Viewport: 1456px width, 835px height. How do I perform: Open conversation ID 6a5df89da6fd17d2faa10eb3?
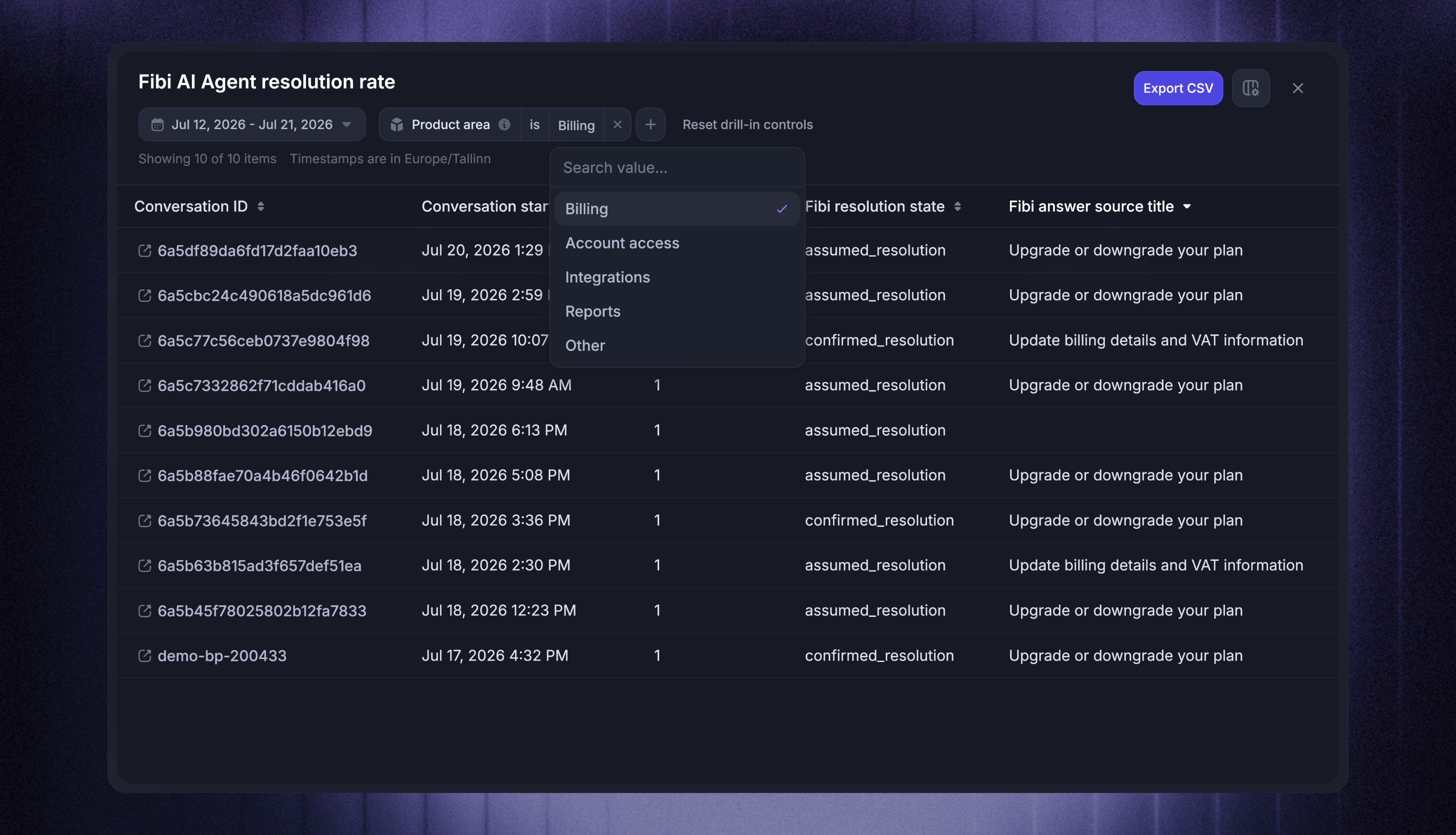tap(257, 251)
